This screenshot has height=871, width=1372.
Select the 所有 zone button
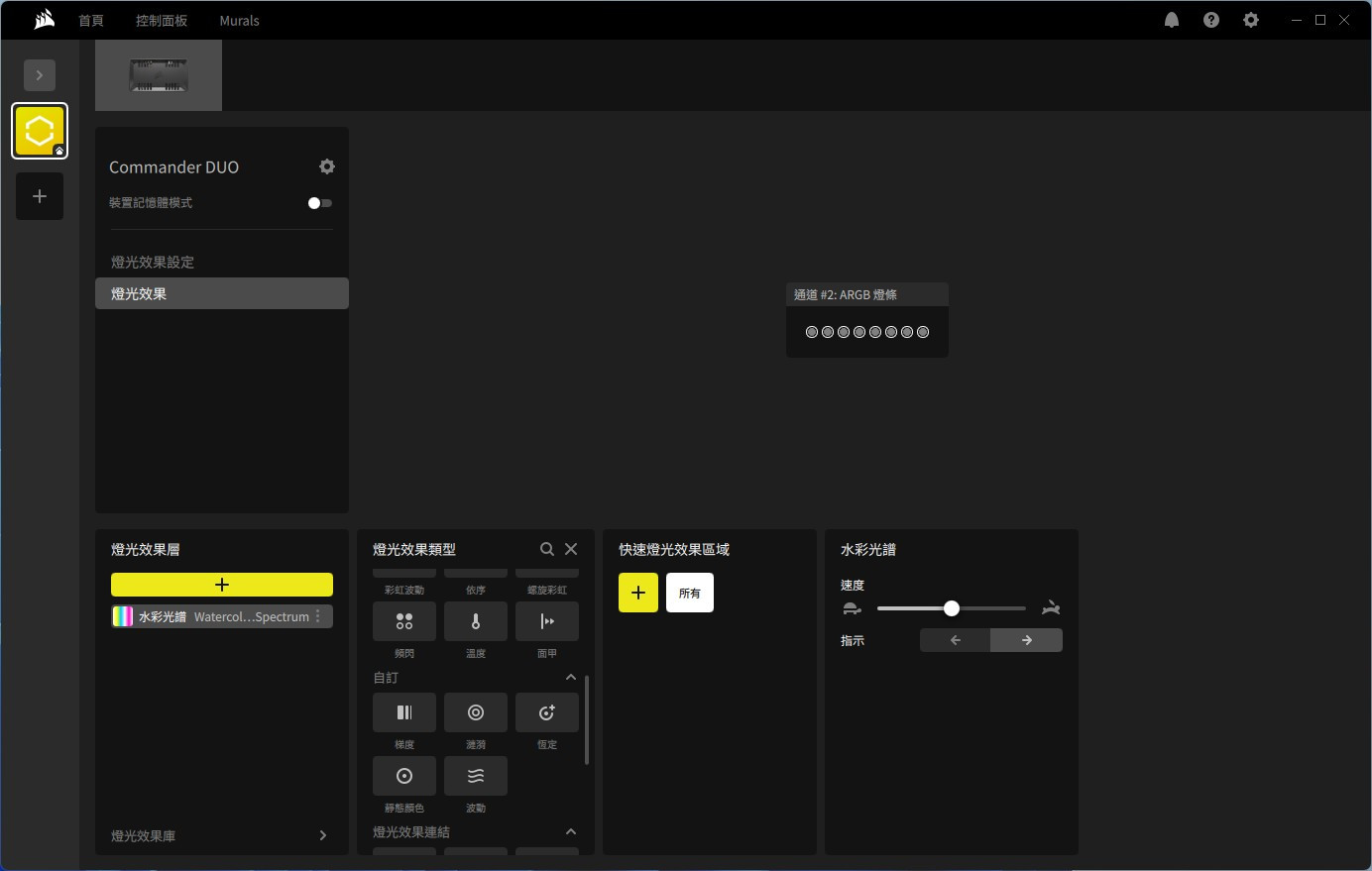[690, 593]
